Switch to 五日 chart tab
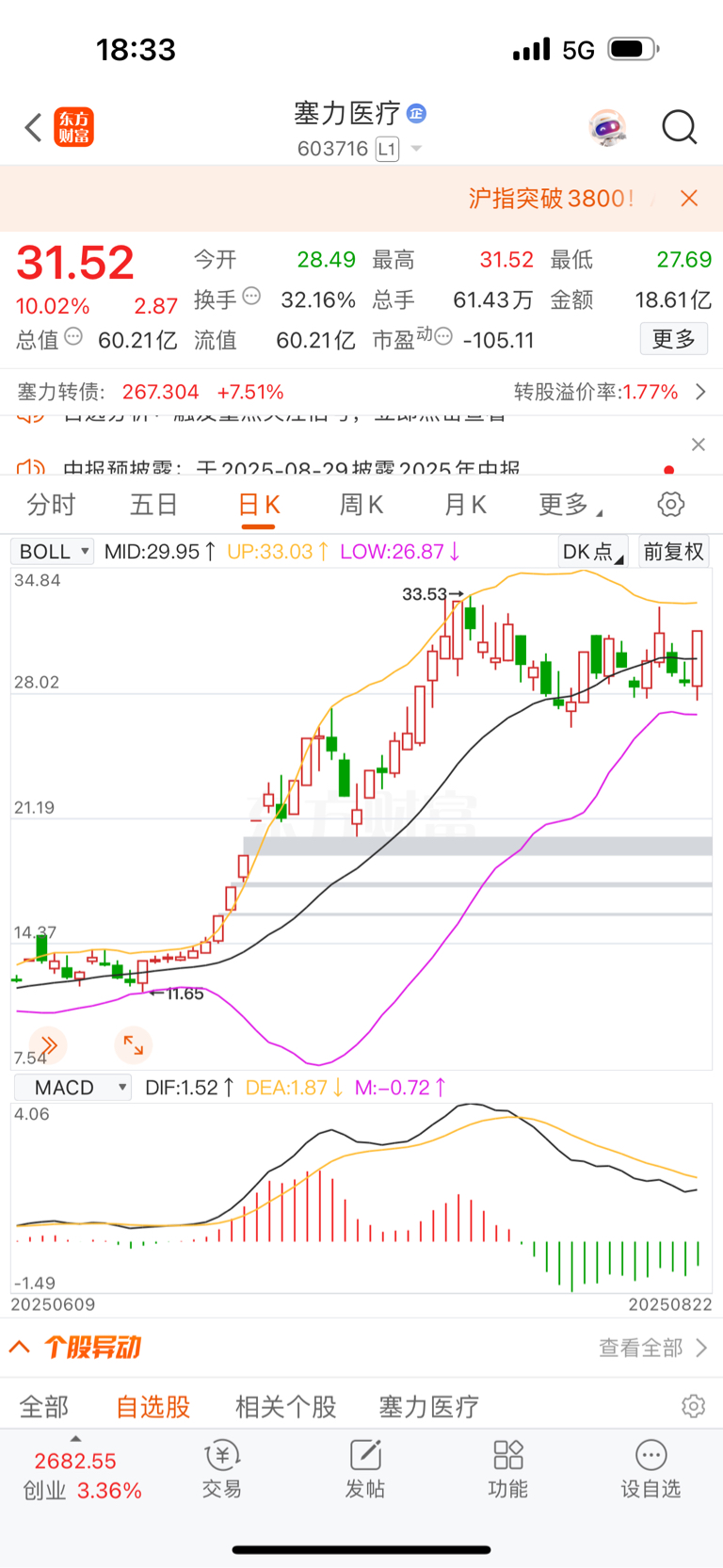This screenshot has height=1568, width=723. [x=153, y=505]
